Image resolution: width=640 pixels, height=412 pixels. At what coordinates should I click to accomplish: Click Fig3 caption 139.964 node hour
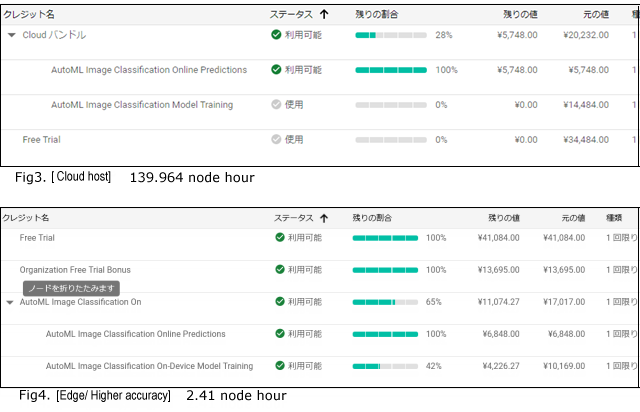point(192,178)
